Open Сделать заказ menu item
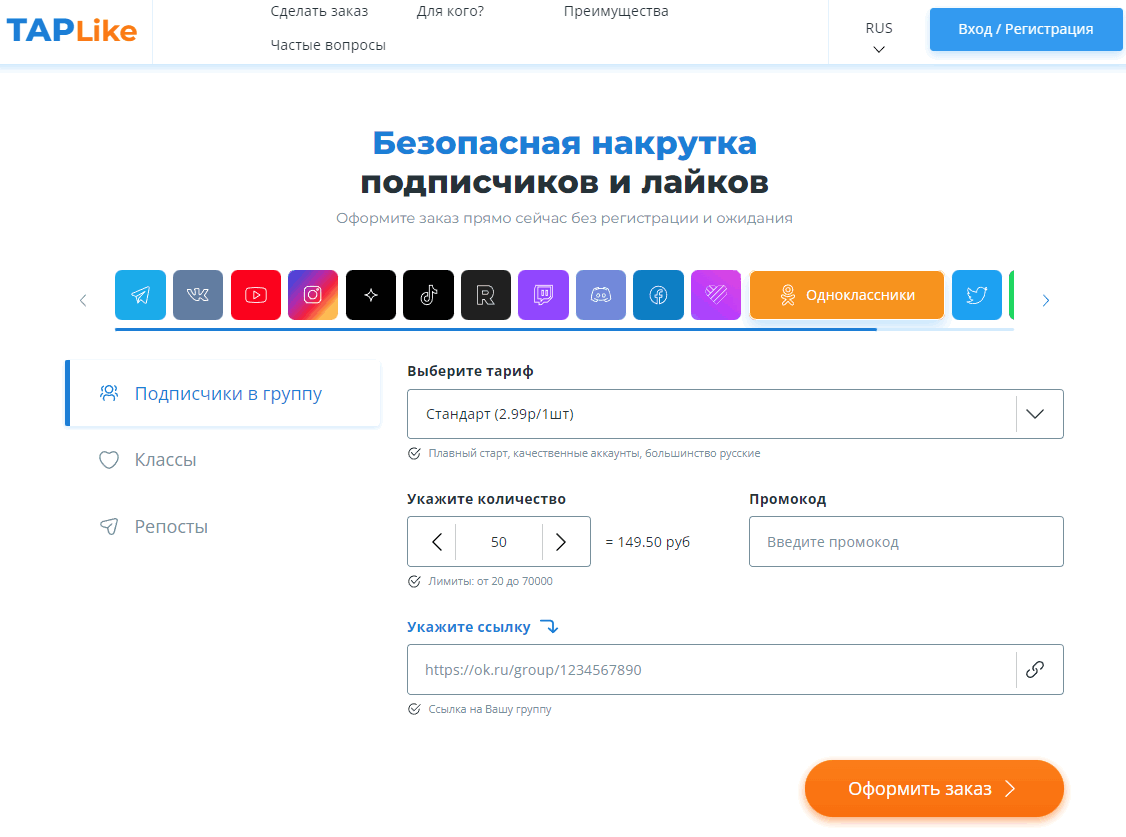This screenshot has width=1126, height=837. click(320, 11)
